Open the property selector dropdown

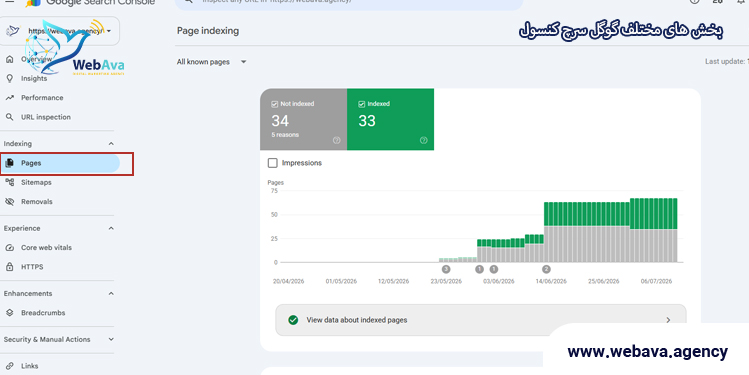[60, 31]
